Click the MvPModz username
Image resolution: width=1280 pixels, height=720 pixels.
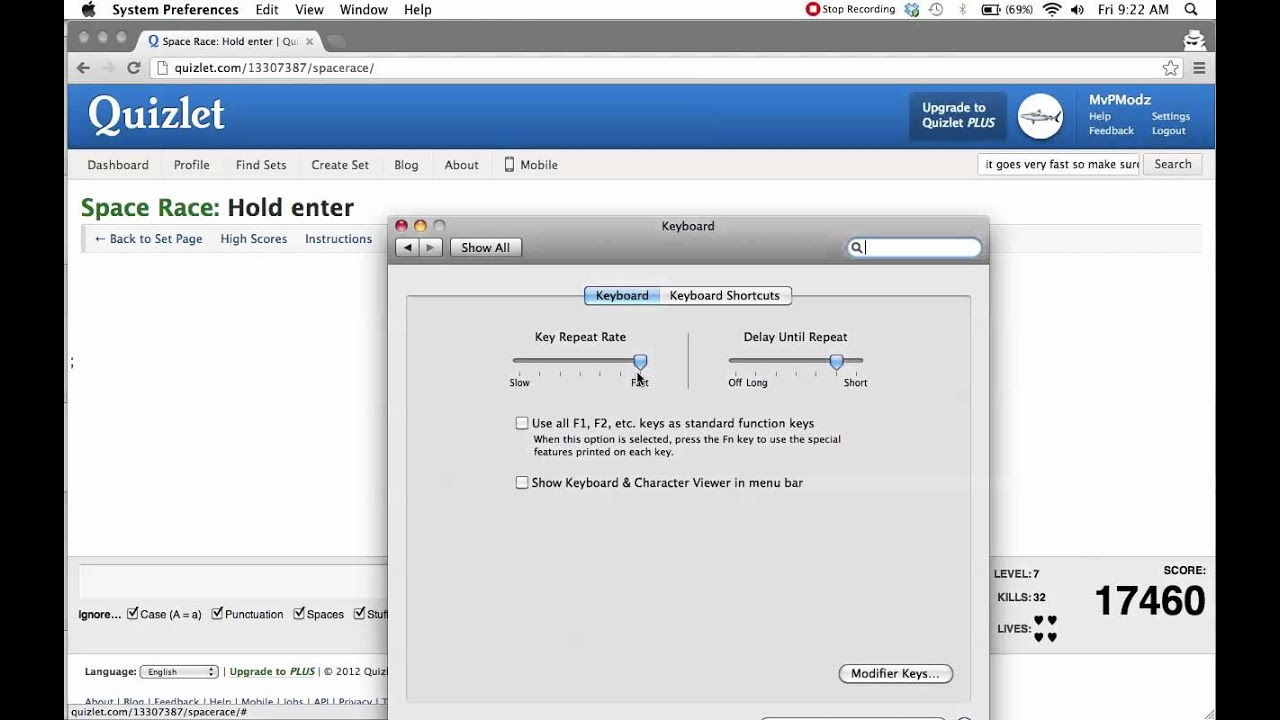[1120, 100]
